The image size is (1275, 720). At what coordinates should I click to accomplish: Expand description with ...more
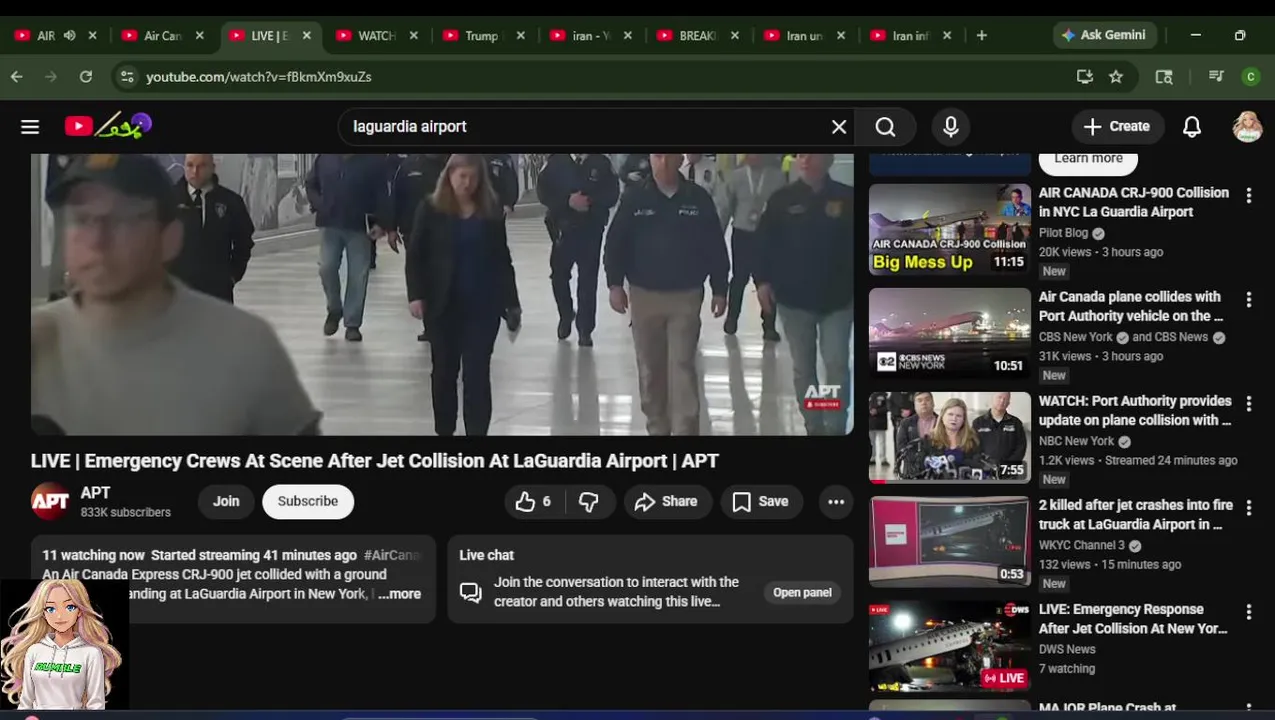(400, 594)
